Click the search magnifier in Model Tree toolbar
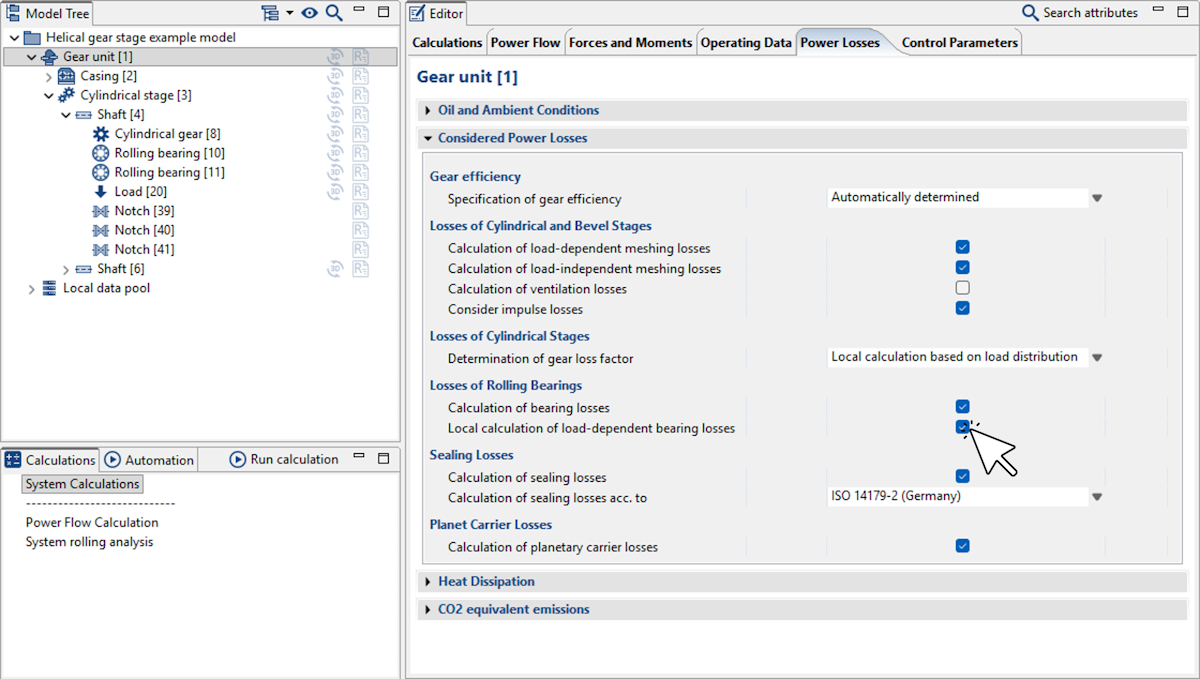Screen dimensions: 1200x679 [334, 13]
